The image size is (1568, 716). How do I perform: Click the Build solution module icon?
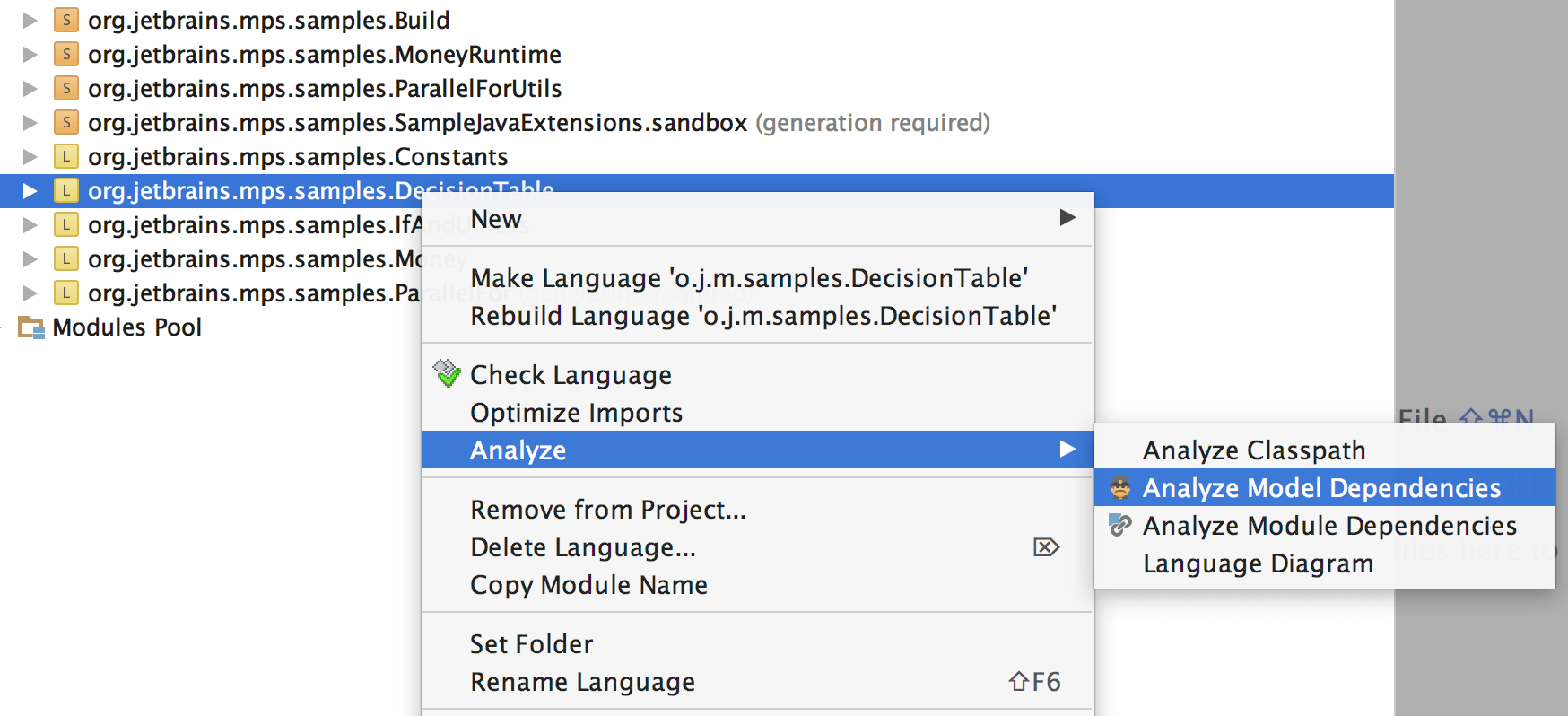click(x=65, y=20)
